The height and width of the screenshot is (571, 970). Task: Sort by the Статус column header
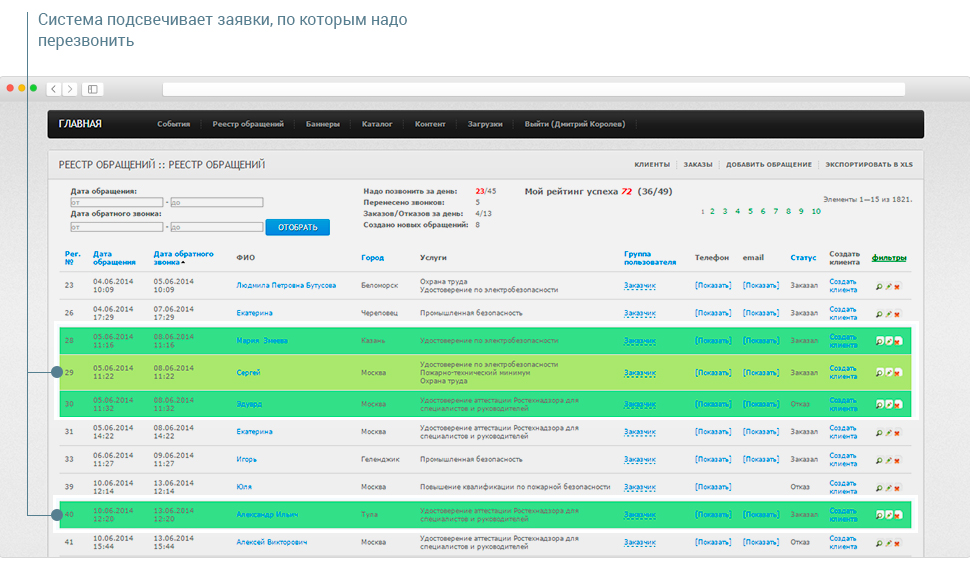[x=803, y=257]
